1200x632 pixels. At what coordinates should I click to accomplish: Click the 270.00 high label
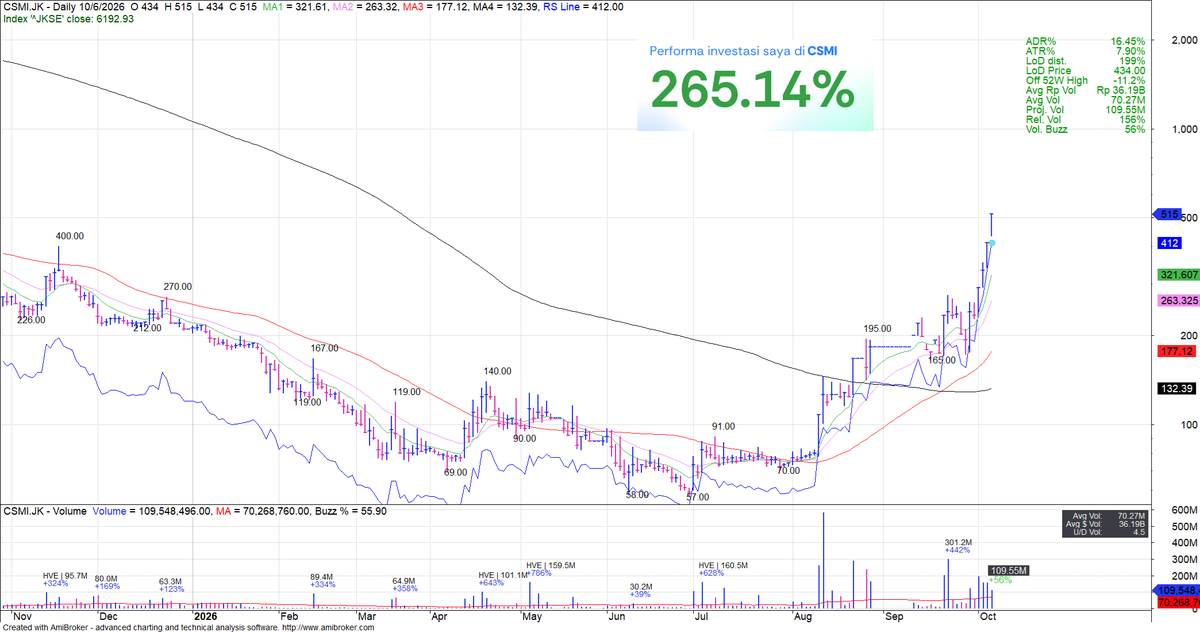coord(177,286)
